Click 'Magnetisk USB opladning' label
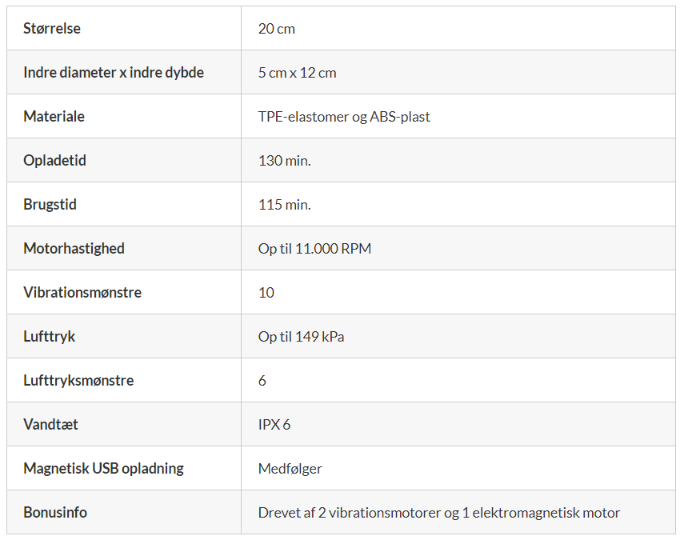The height and width of the screenshot is (541, 684). tap(103, 469)
